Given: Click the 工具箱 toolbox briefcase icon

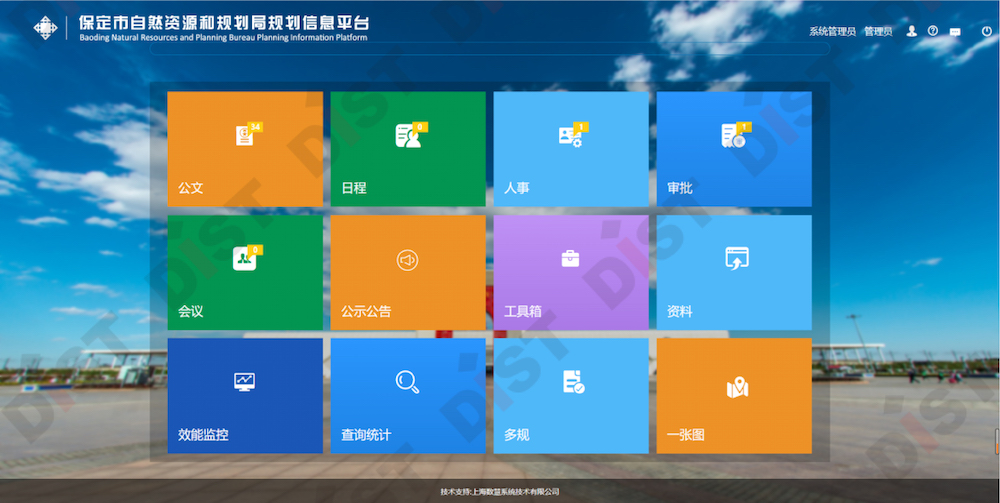Looking at the screenshot, I should click(x=570, y=259).
